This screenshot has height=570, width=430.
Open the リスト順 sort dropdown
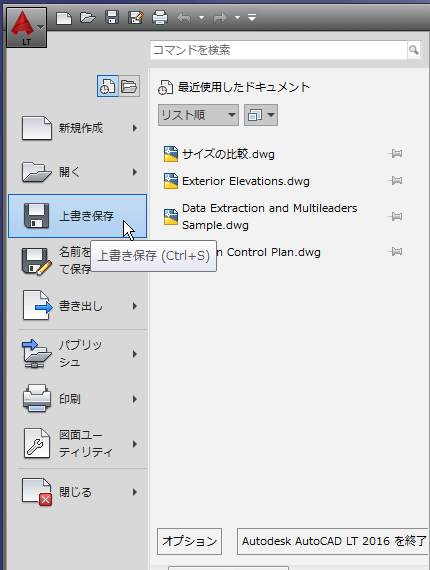click(198, 115)
